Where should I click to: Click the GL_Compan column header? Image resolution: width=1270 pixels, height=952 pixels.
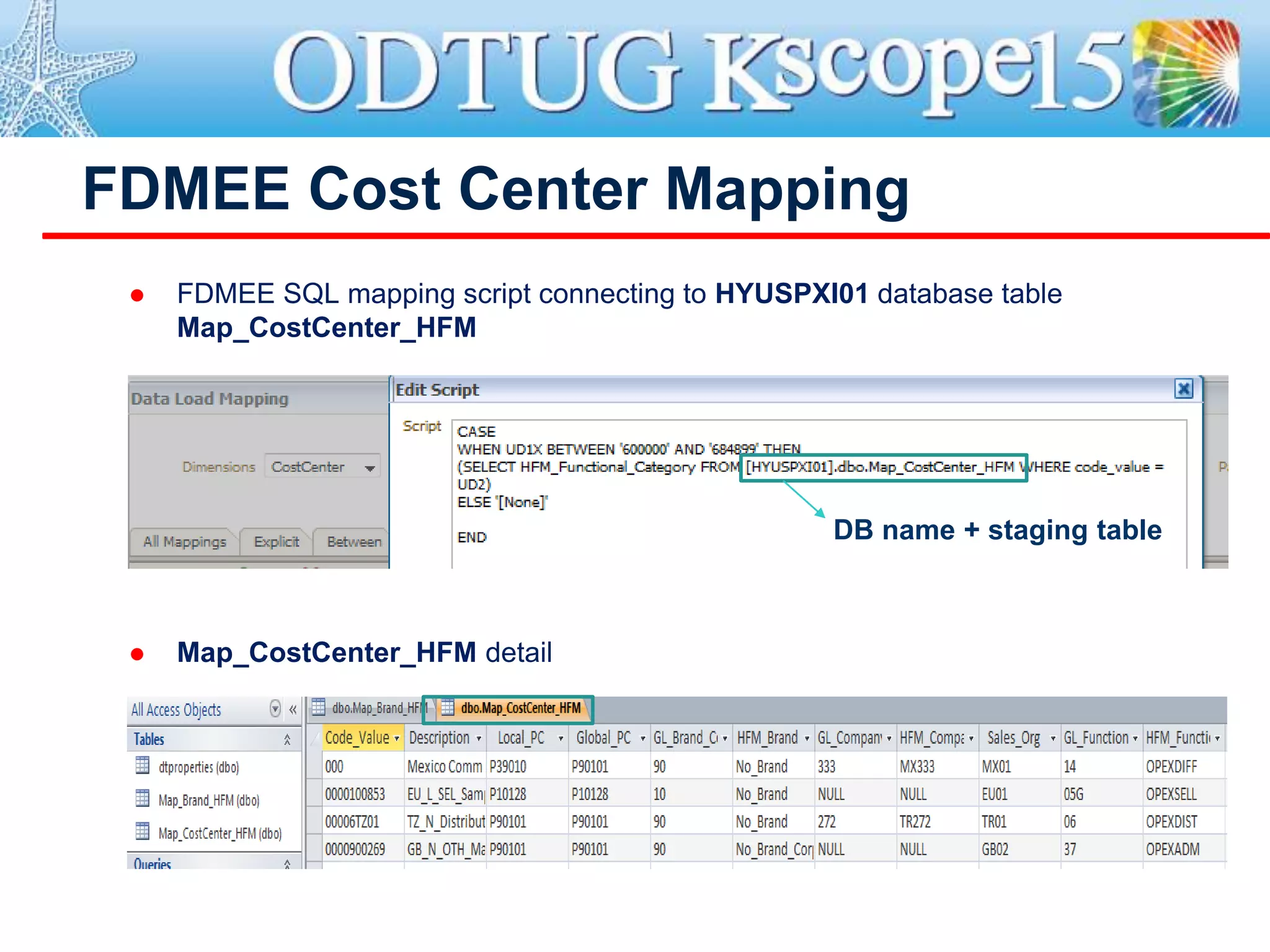855,738
